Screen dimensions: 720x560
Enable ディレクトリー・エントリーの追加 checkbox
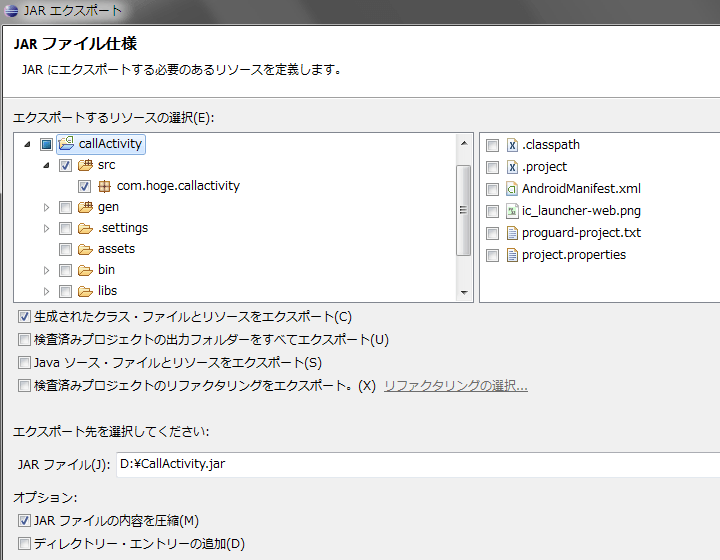[x=24, y=544]
